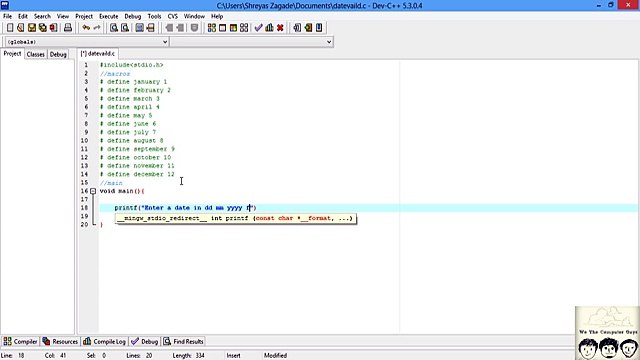Open the Window menu

194,16
